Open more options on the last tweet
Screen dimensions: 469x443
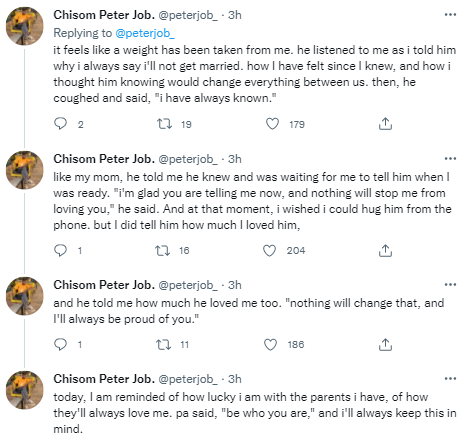coord(450,379)
